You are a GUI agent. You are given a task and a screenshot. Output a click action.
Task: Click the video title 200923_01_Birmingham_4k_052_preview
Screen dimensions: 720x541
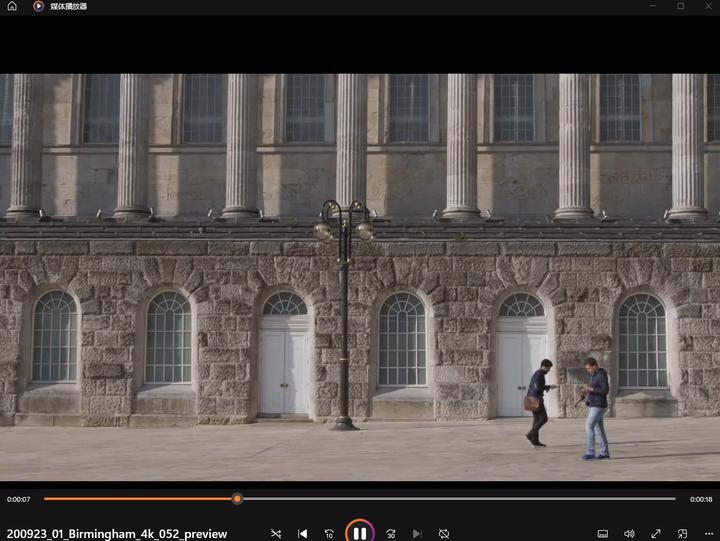117,534
